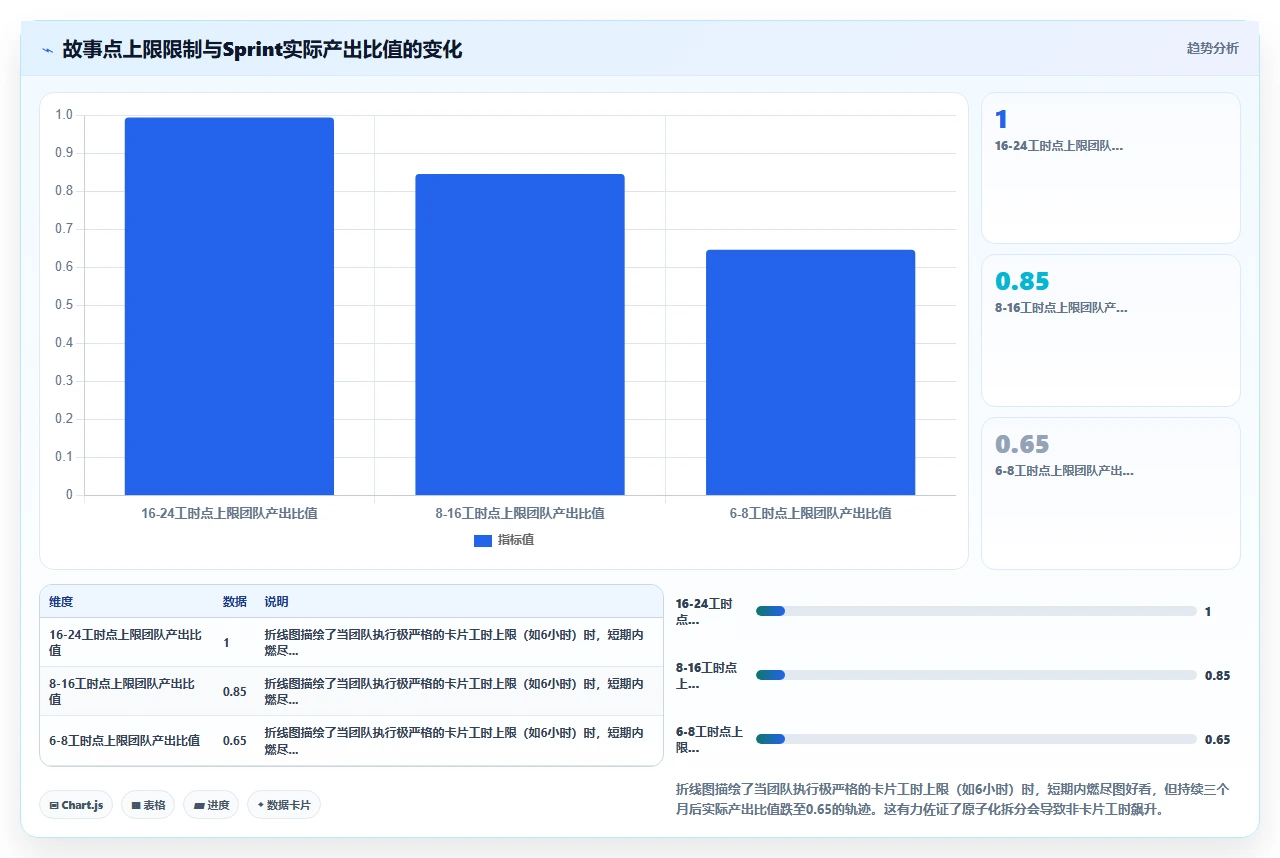This screenshot has width=1280, height=858.
Task: Click the 6-8工时点上限 bar in chart
Action: 810,372
